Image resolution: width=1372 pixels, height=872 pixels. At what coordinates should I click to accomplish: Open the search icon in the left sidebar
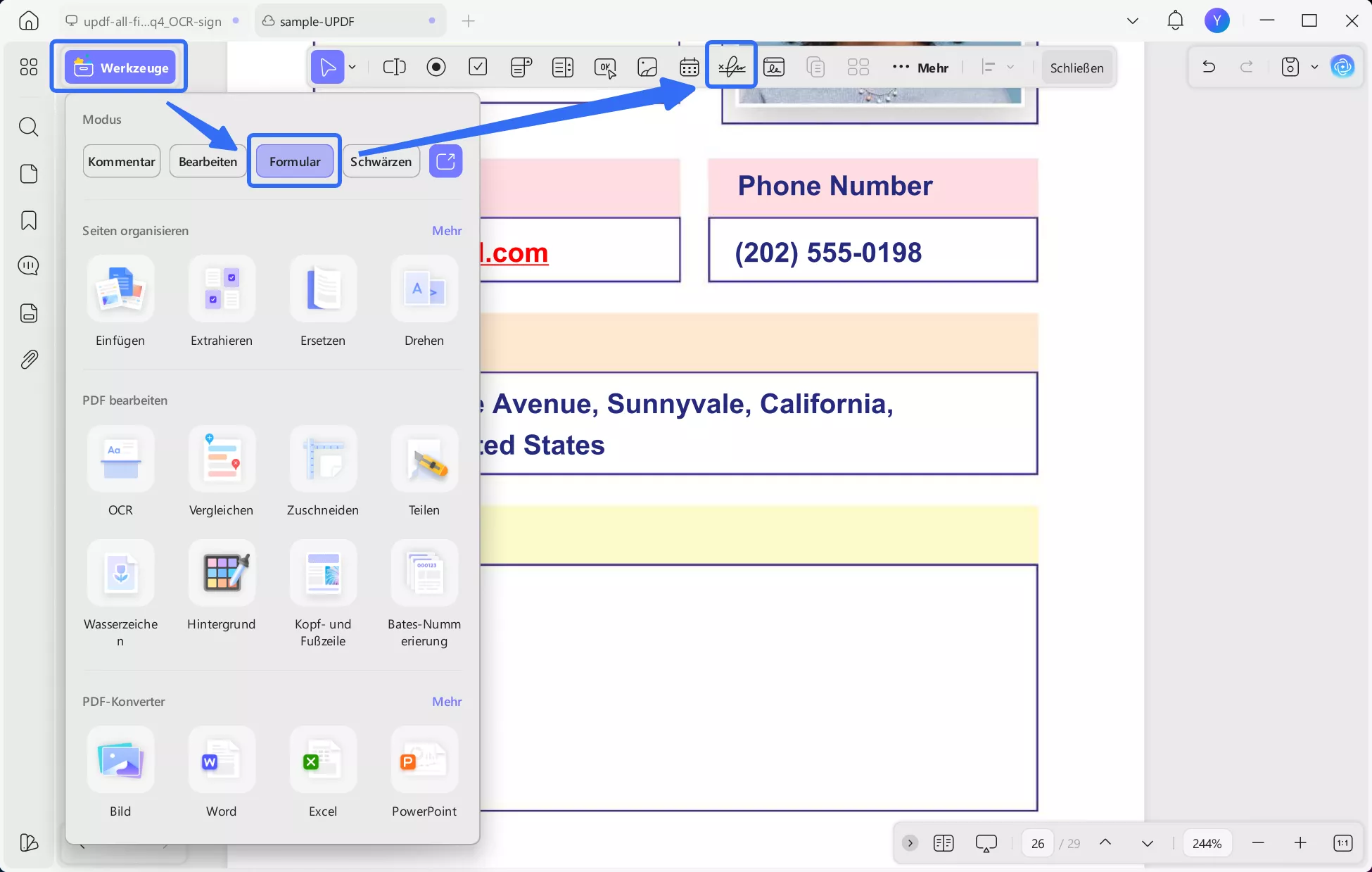coord(29,127)
